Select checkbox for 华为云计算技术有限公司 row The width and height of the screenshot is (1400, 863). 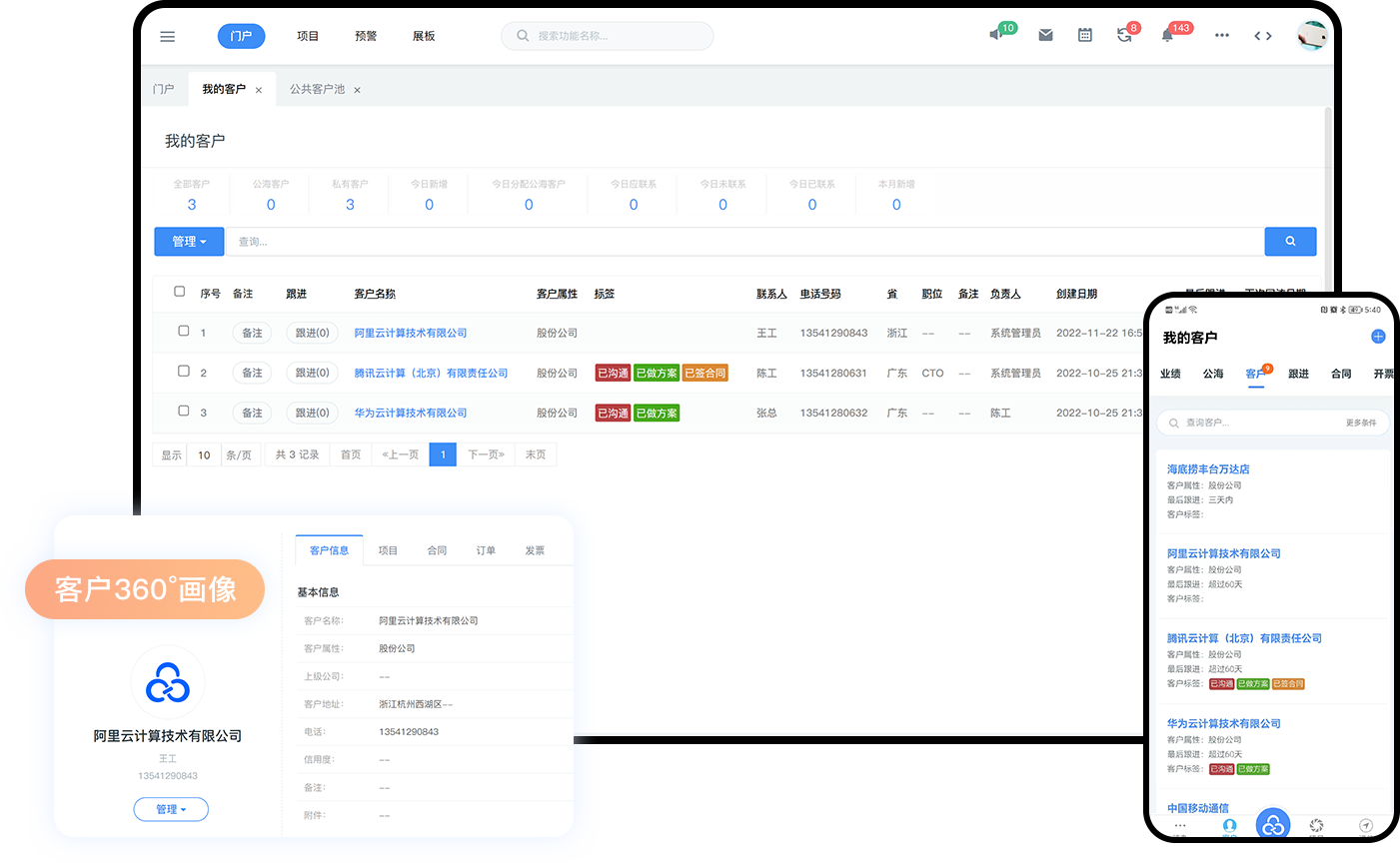point(184,411)
